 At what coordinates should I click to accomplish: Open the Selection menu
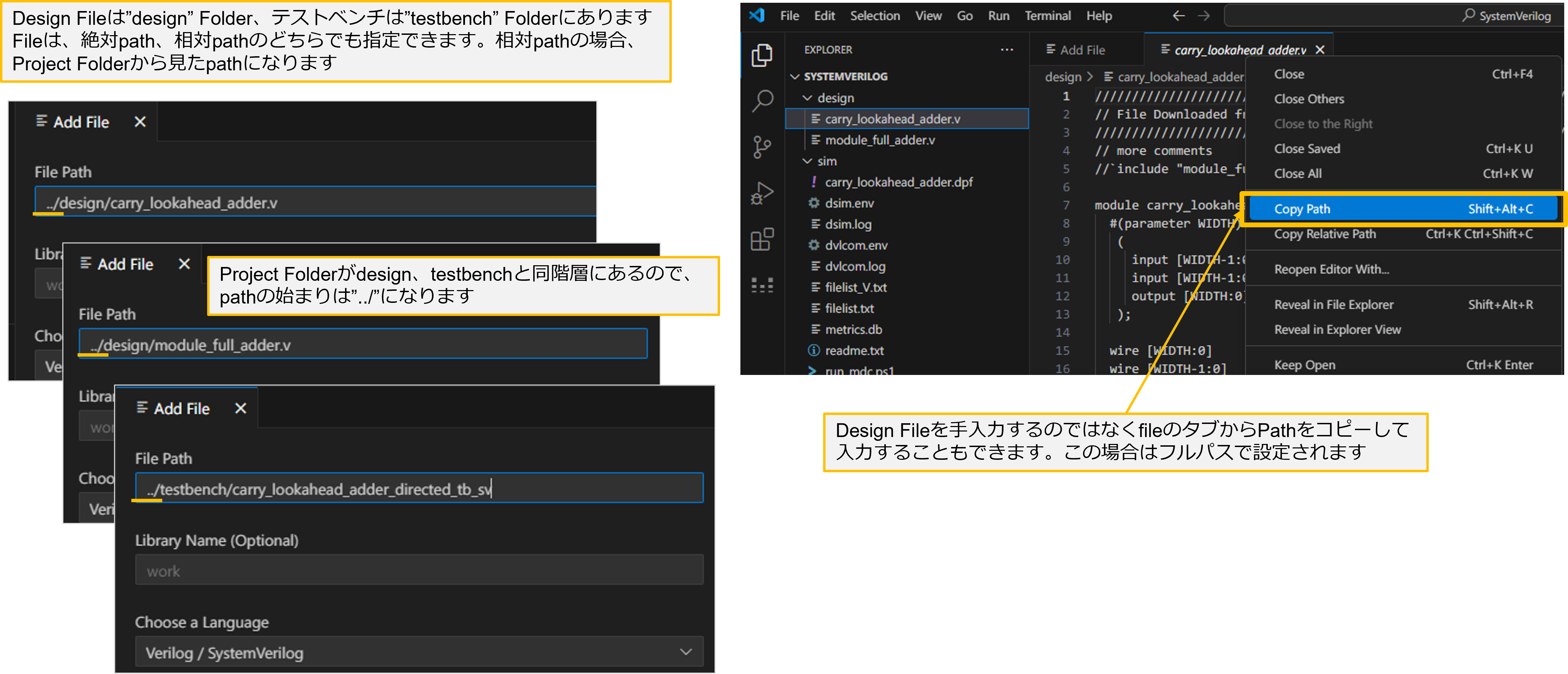(875, 16)
